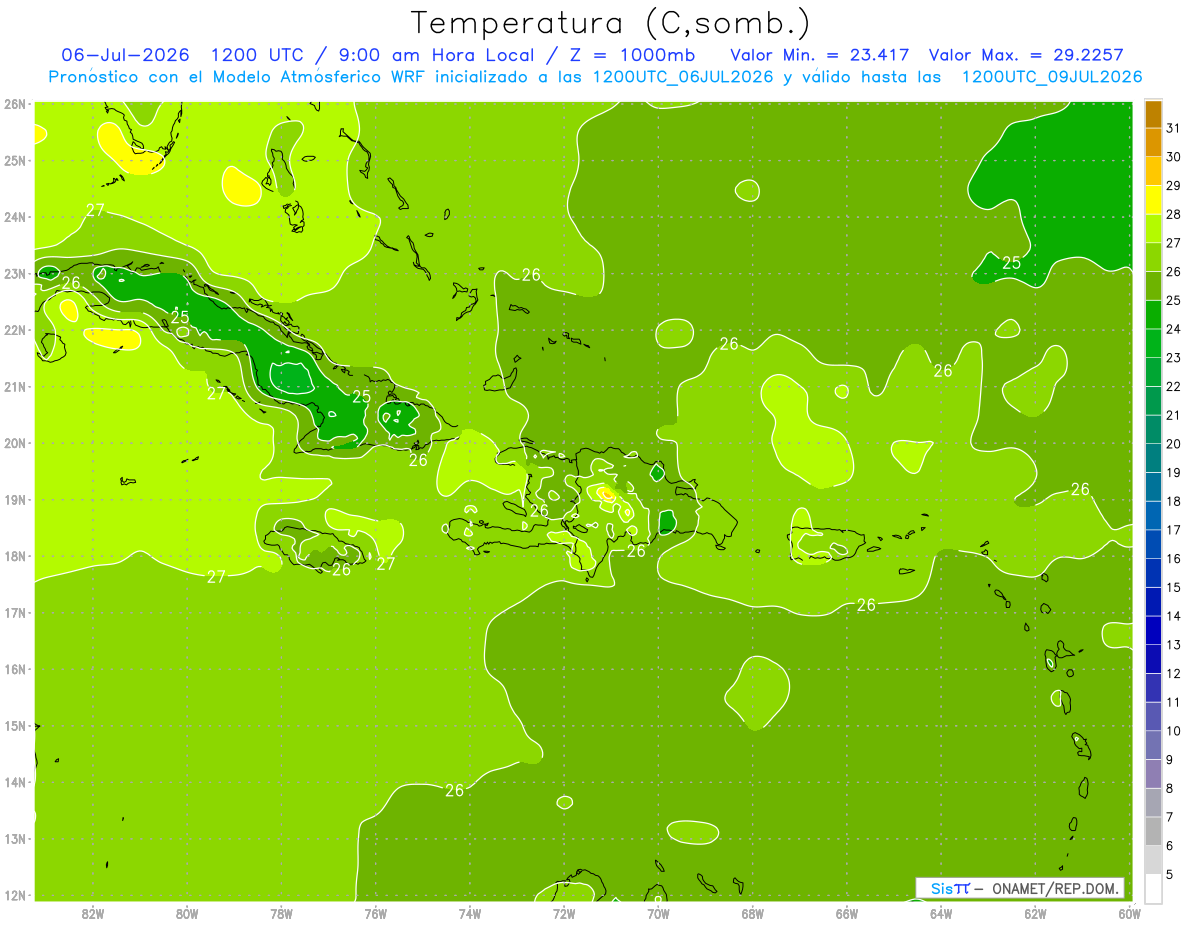Click the '21N' latitude axis label
Image resolution: width=1200 pixels, height=927 pixels.
pos(14,387)
